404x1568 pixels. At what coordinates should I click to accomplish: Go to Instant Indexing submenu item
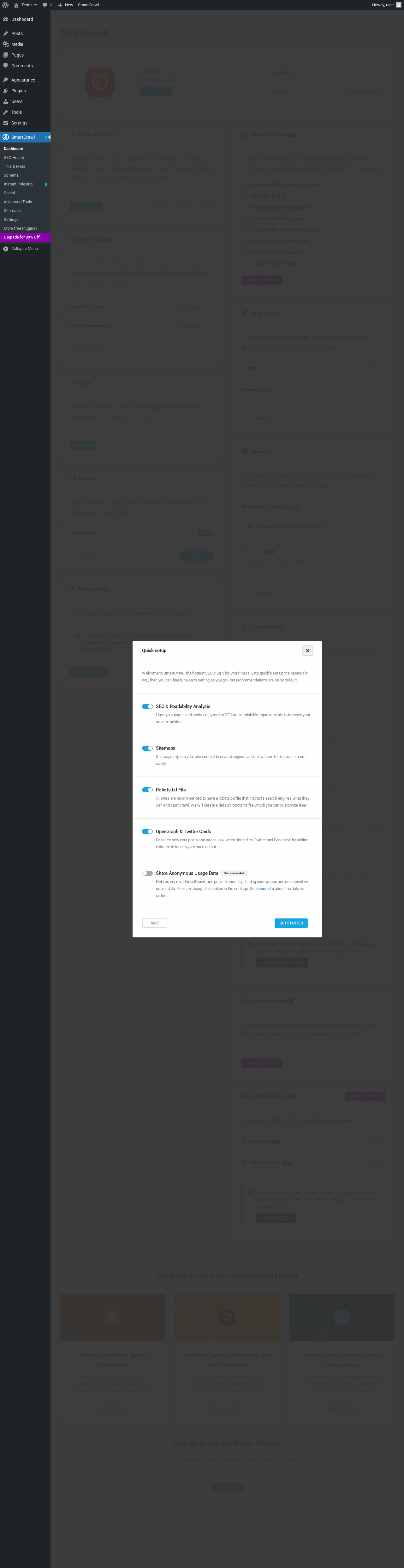pos(18,184)
